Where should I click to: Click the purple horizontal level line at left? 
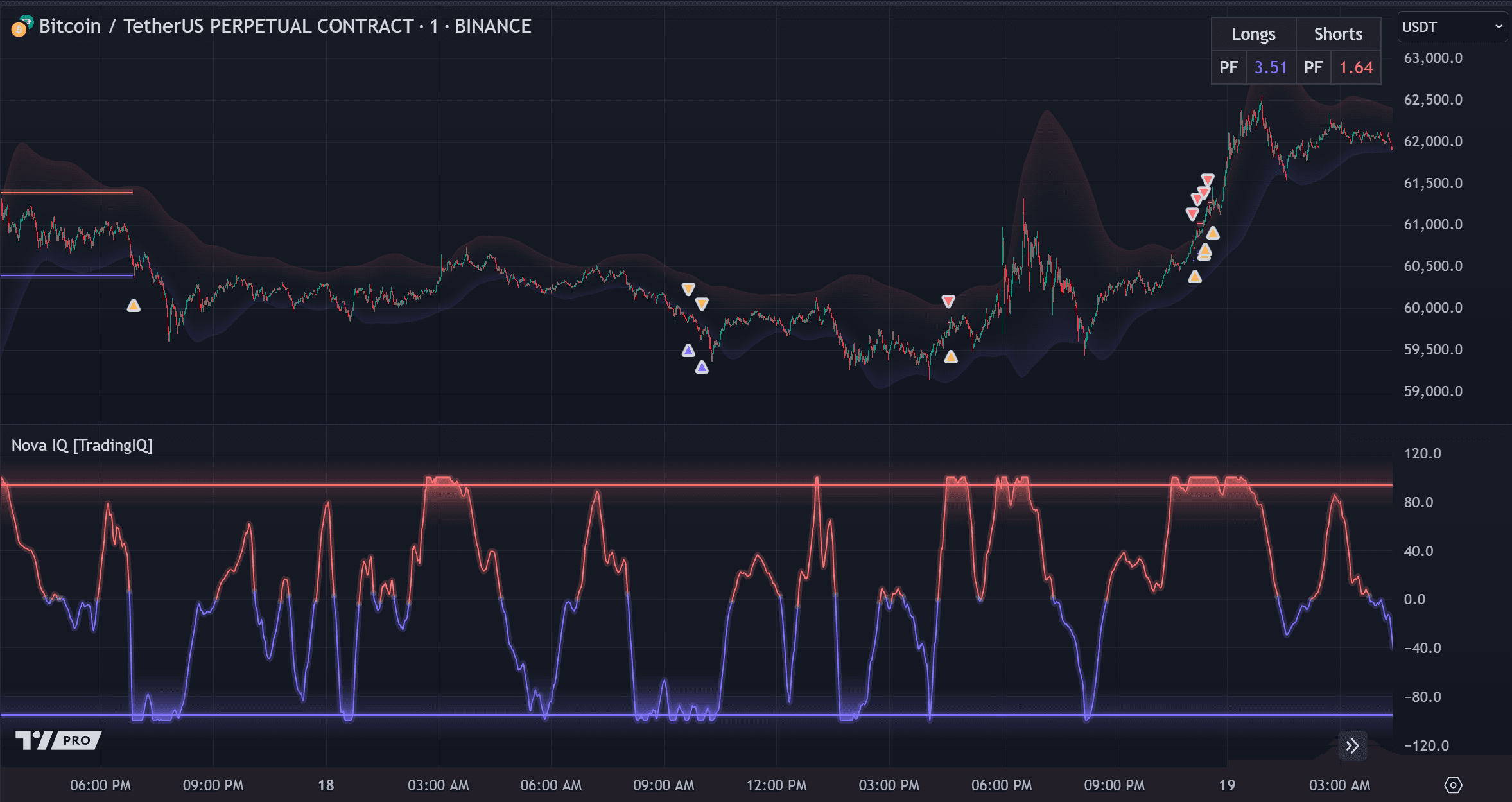(67, 275)
